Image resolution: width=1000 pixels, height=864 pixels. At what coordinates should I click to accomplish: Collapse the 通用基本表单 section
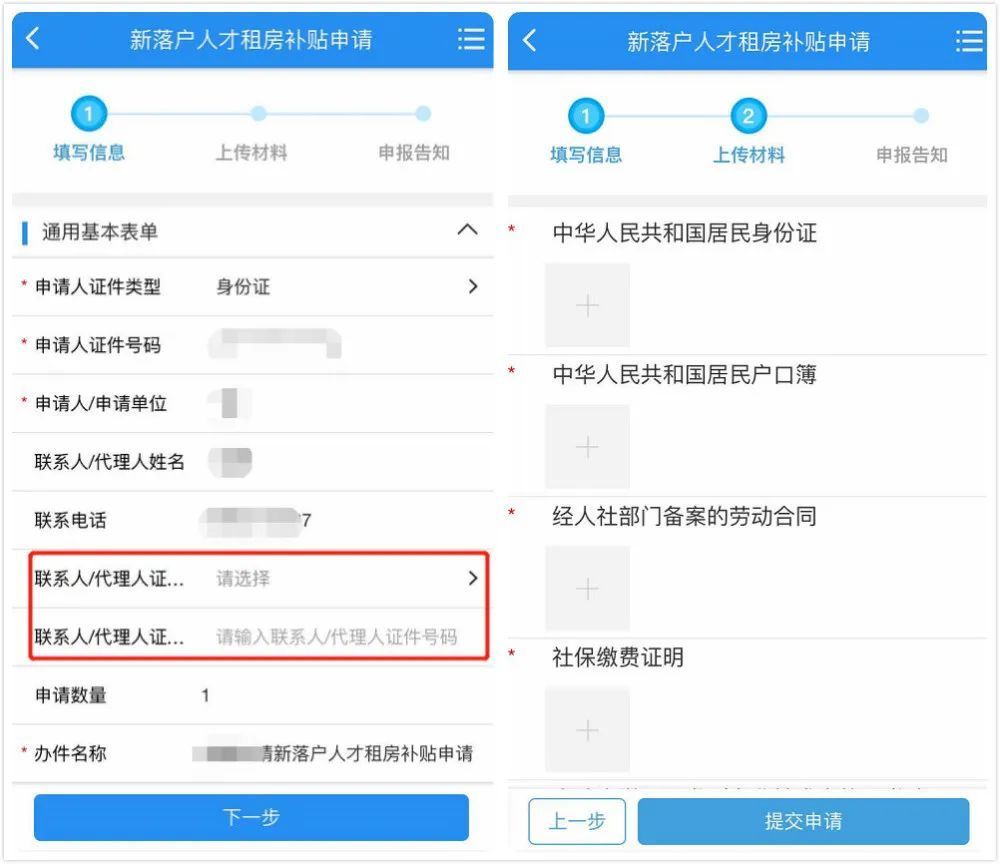(467, 230)
